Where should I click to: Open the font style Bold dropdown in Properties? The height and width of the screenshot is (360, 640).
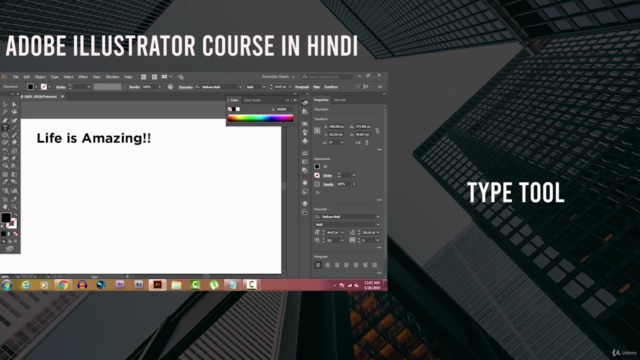click(x=378, y=224)
